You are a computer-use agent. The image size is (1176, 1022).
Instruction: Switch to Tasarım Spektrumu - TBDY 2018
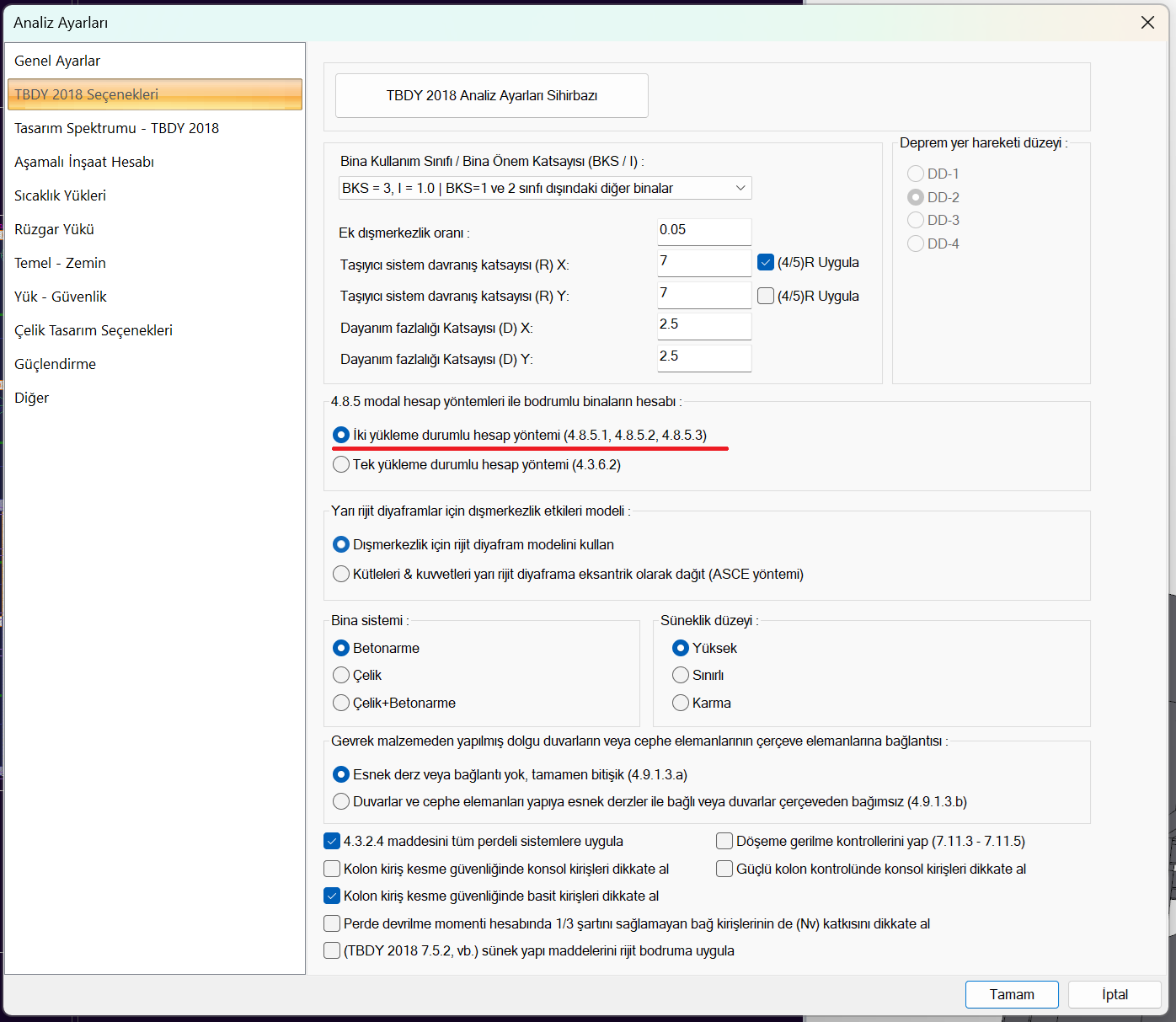[x=116, y=128]
